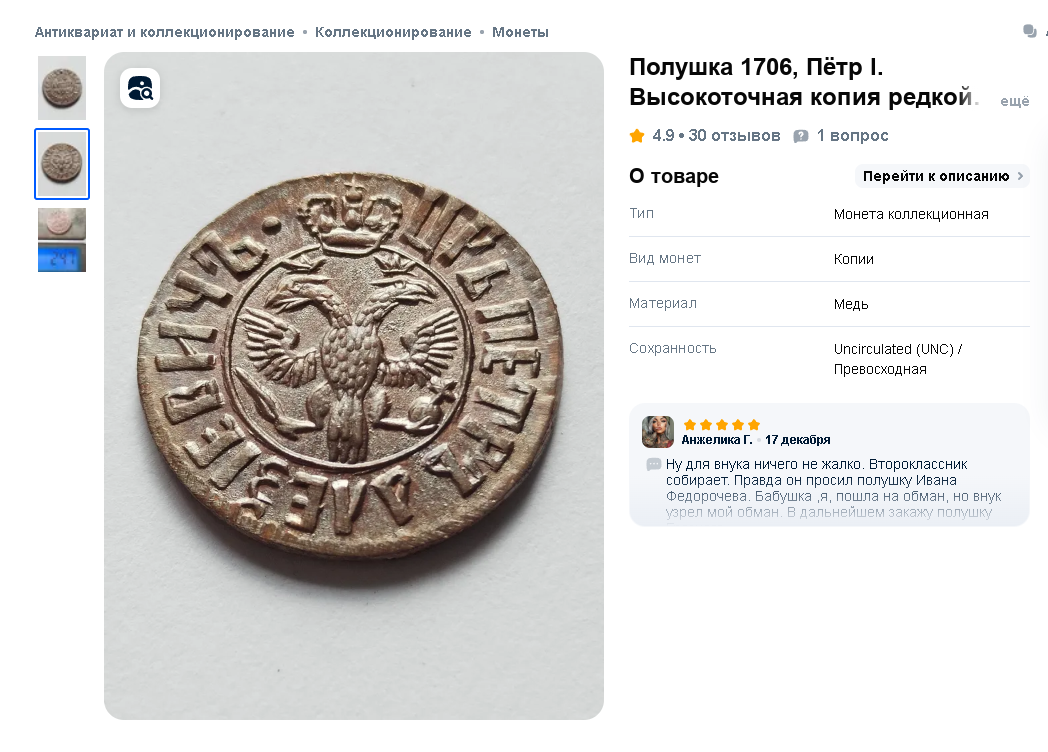Select the highlighted second coin thumbnail
1048x752 pixels.
(x=62, y=164)
